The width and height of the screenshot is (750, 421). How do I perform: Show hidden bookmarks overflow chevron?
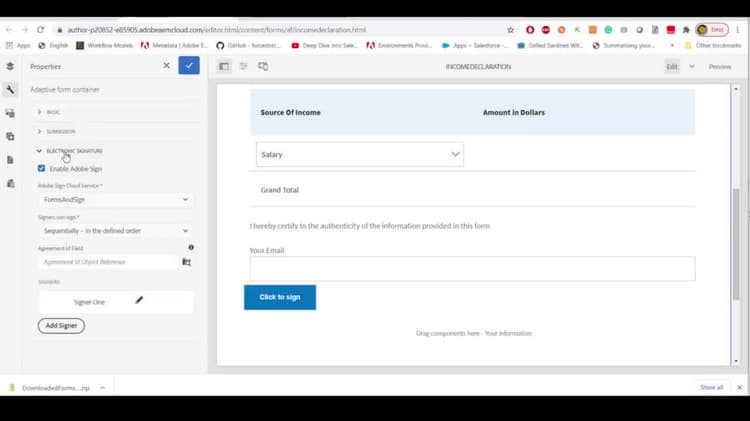[672, 45]
